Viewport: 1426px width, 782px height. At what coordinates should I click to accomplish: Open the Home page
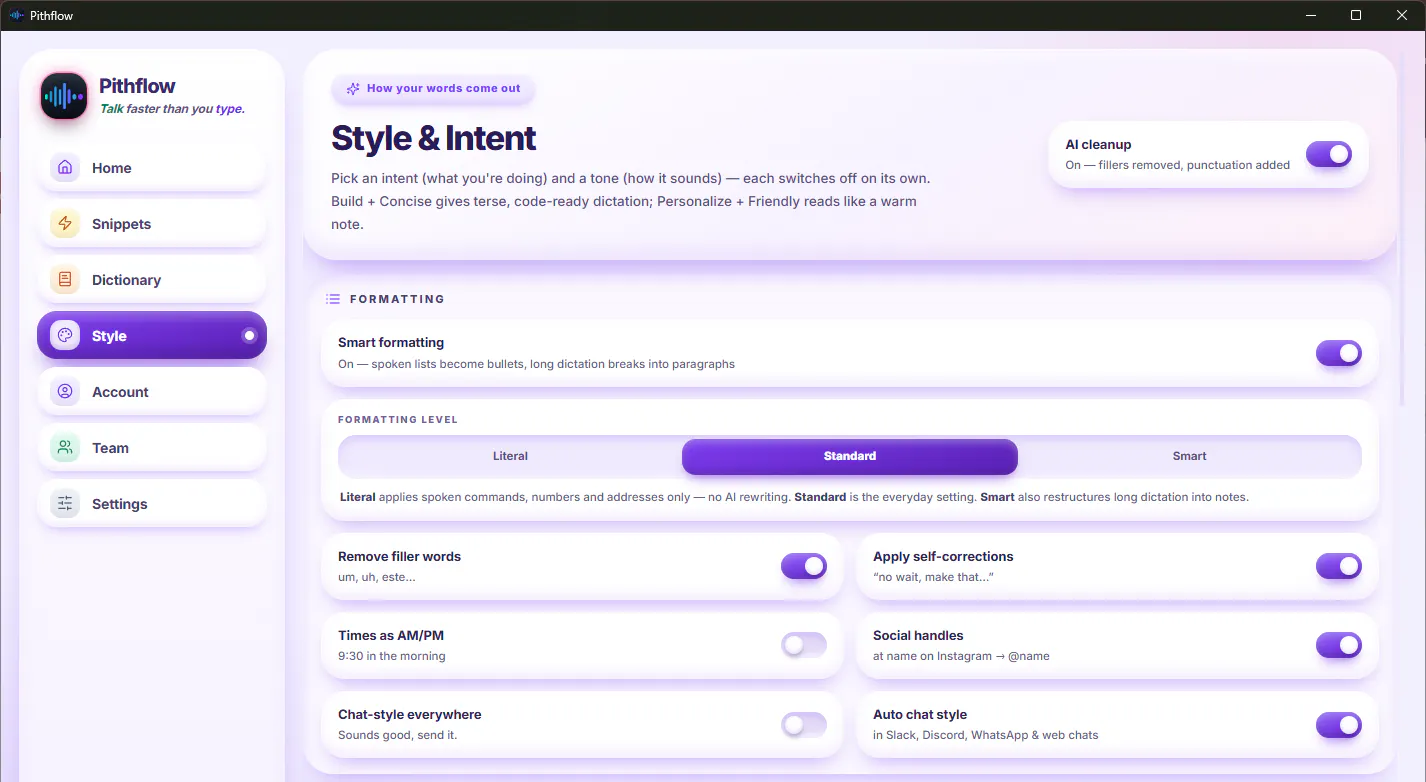(152, 168)
